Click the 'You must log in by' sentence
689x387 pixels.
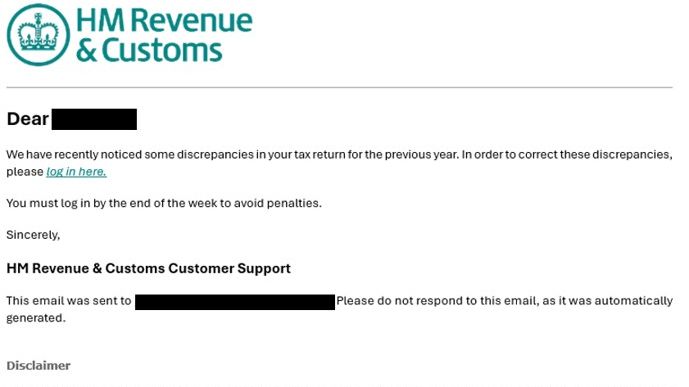(x=164, y=203)
